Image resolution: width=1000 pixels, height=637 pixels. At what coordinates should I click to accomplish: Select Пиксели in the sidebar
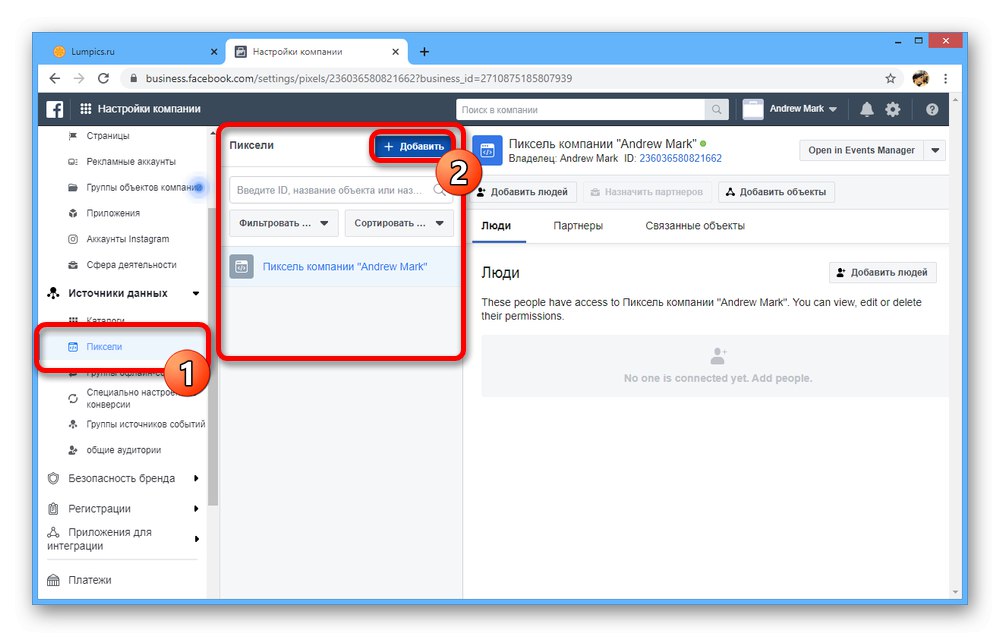[x=104, y=347]
